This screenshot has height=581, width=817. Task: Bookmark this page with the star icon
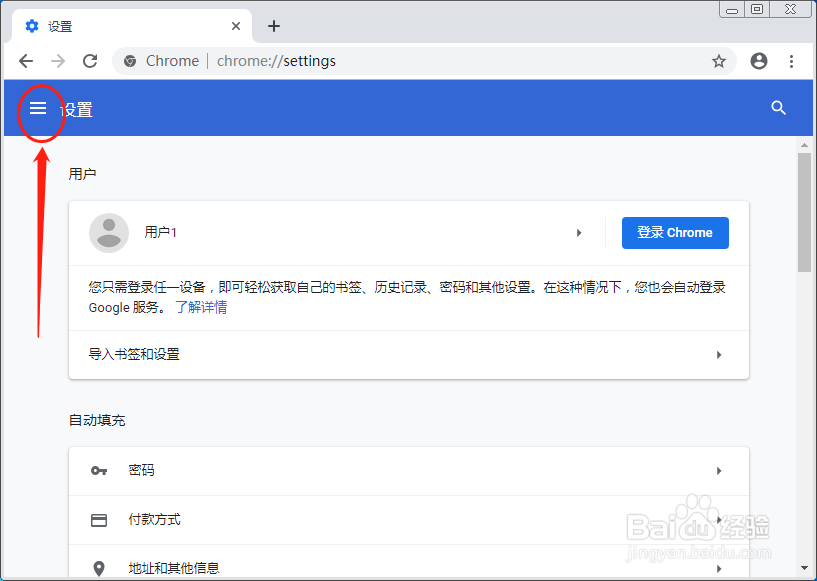(x=719, y=60)
